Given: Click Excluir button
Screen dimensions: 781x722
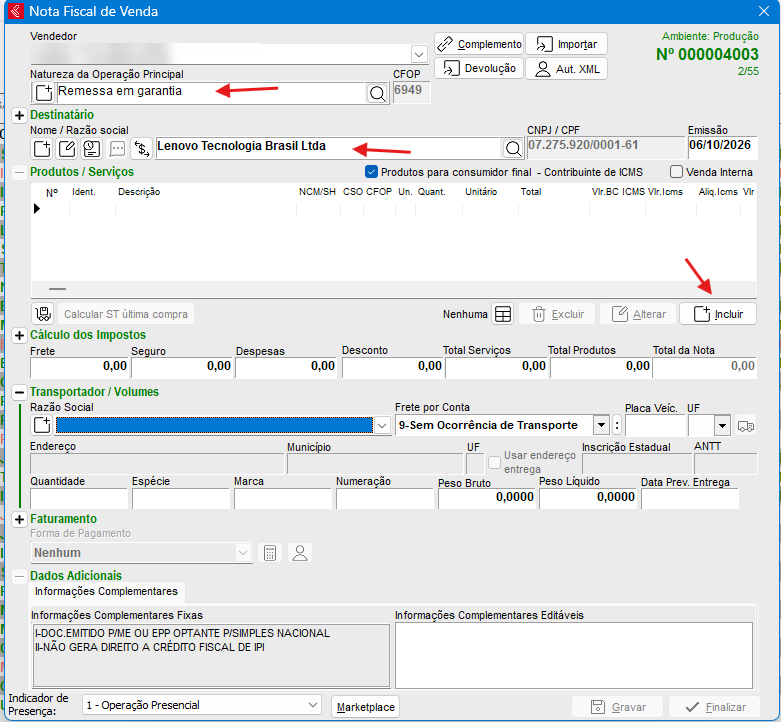Looking at the screenshot, I should click(x=557, y=314).
